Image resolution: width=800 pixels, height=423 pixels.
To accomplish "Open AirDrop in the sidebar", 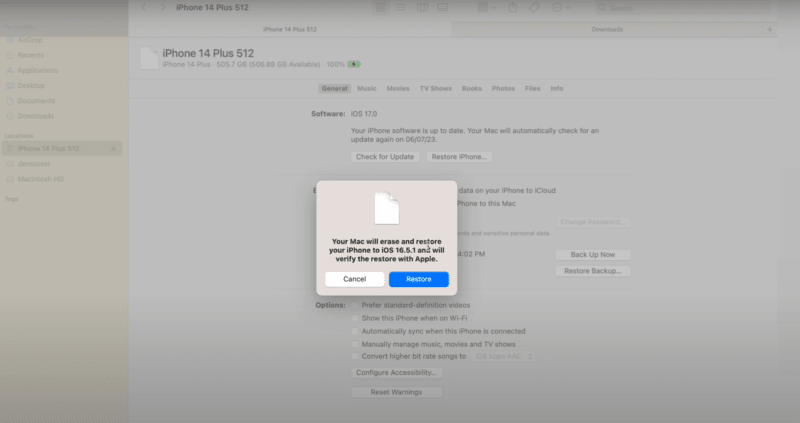I will tap(30, 40).
